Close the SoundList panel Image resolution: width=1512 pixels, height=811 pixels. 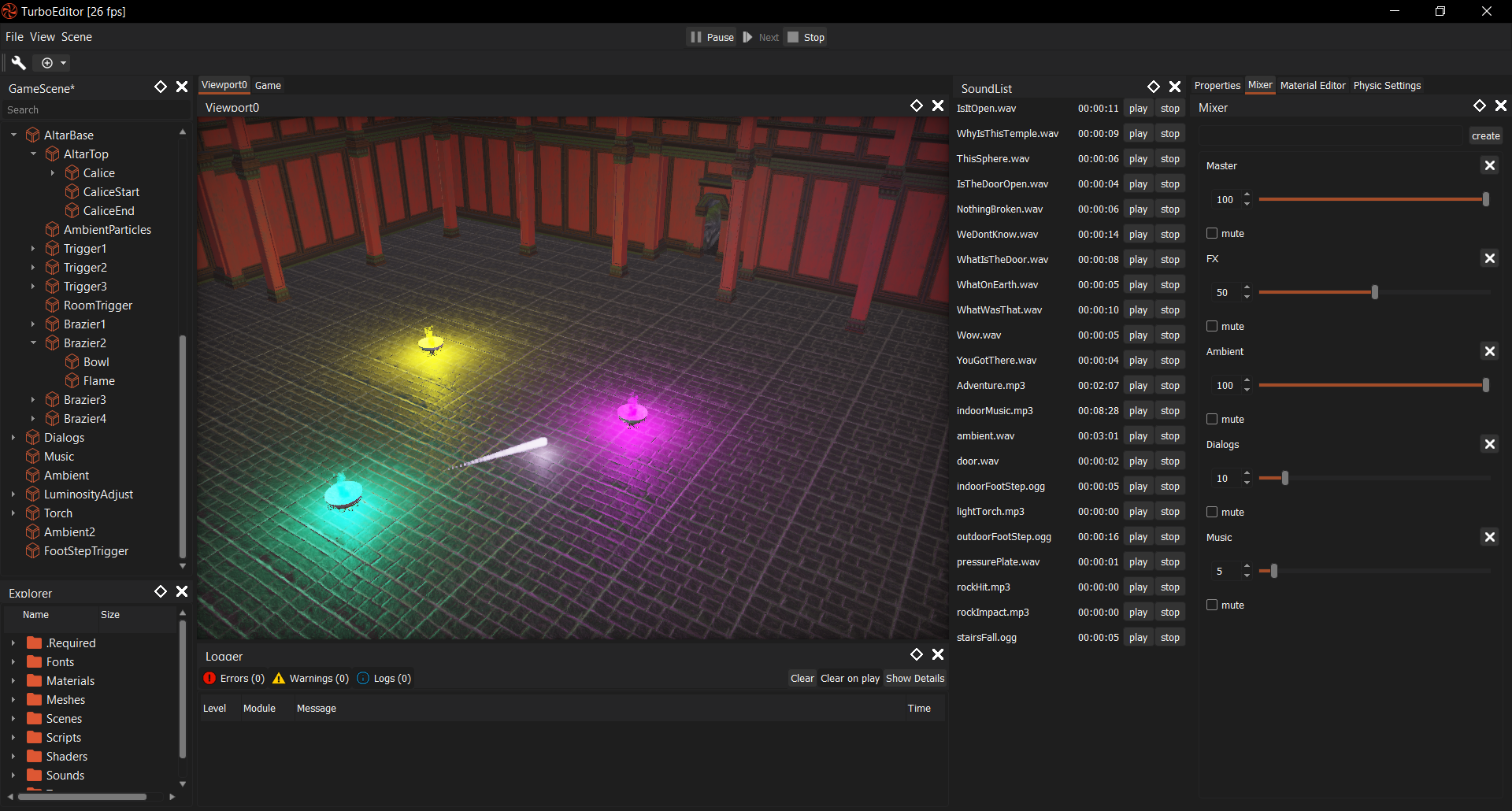[x=1175, y=87]
